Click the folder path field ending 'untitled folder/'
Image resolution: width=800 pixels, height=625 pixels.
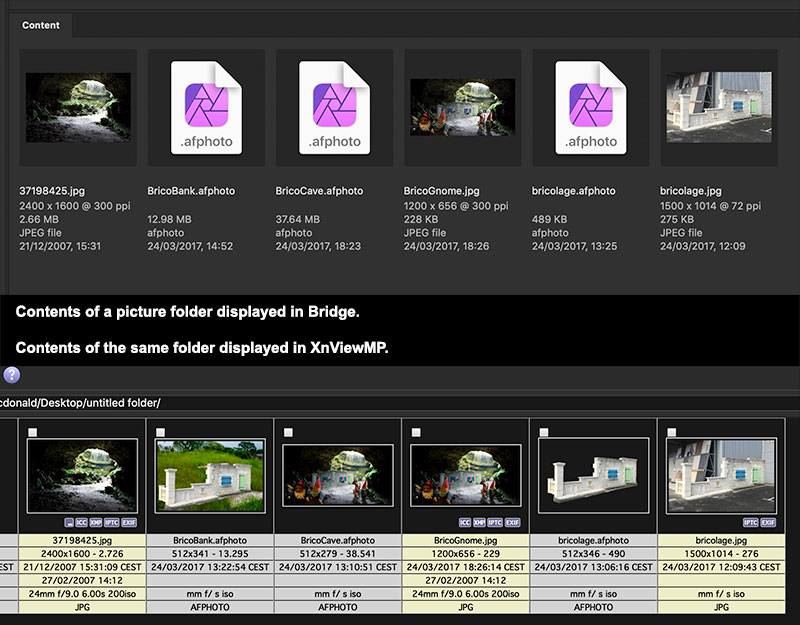tap(400, 403)
